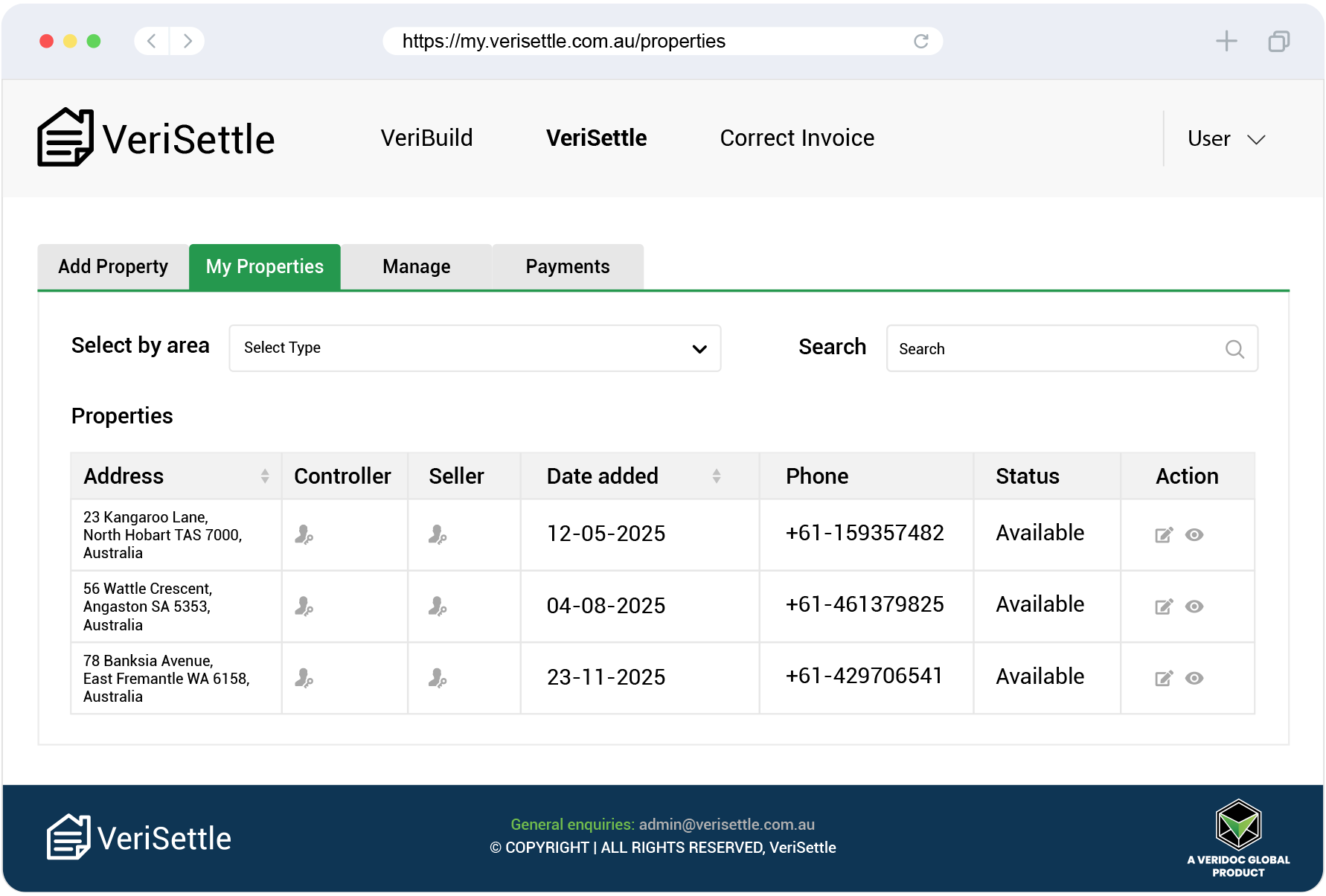Reload the page with the refresh icon
Screen dimensions: 1326x896
click(x=921, y=41)
